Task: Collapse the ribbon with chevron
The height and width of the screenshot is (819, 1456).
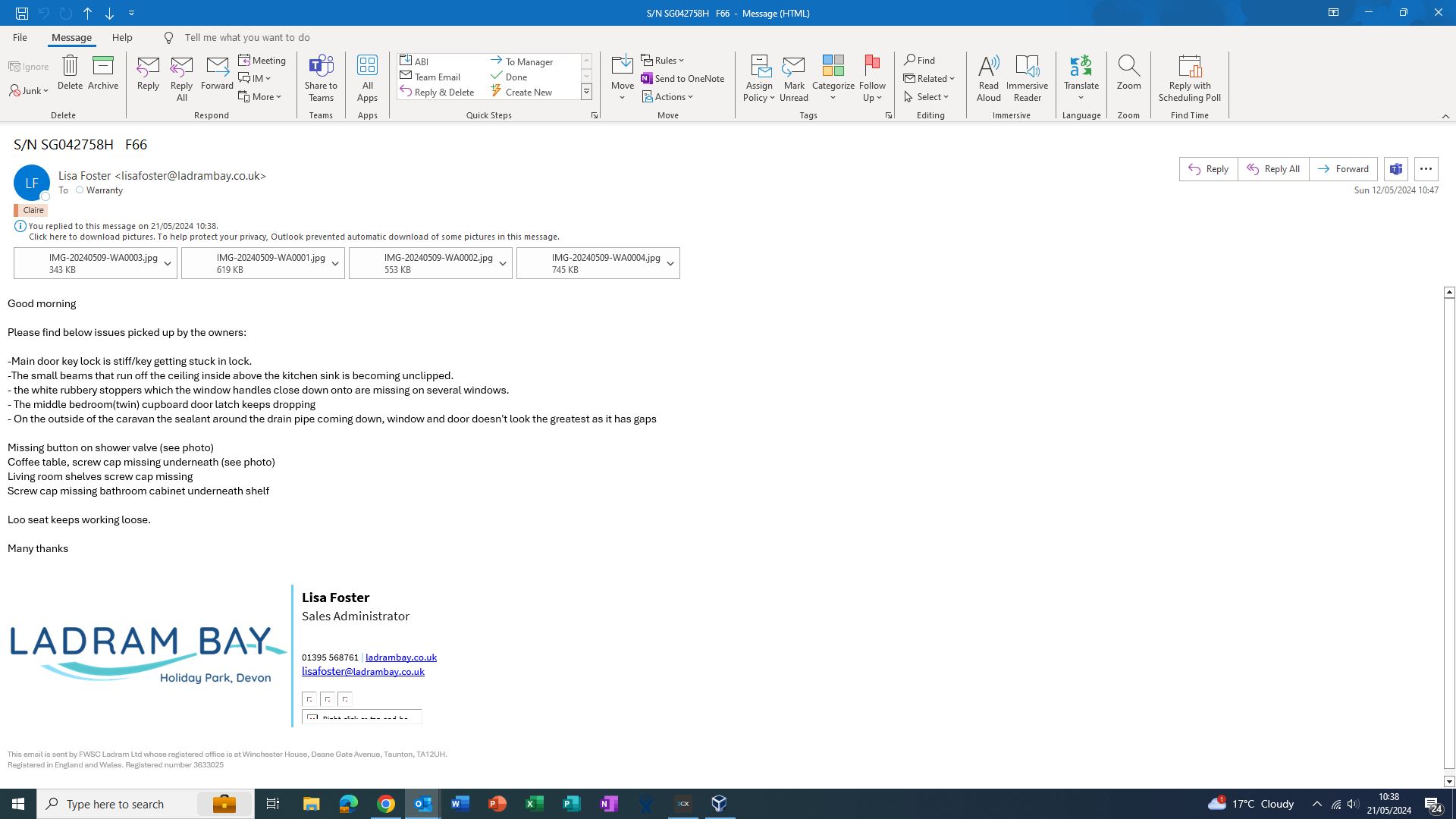Action: (1445, 116)
